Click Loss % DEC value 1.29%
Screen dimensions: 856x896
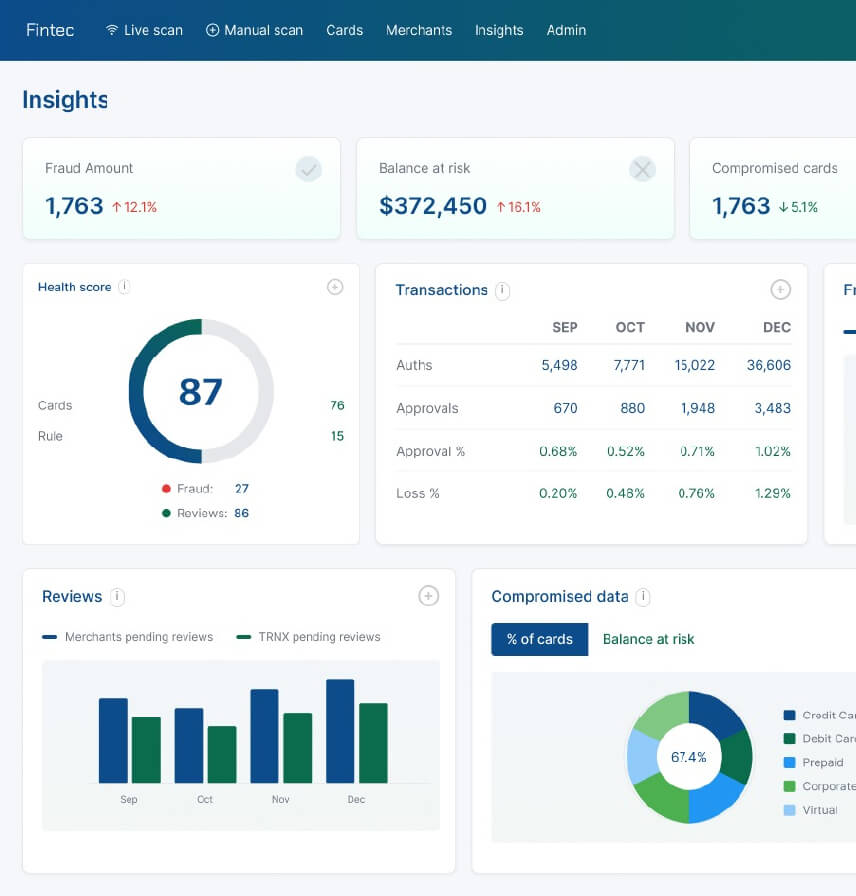tap(773, 493)
